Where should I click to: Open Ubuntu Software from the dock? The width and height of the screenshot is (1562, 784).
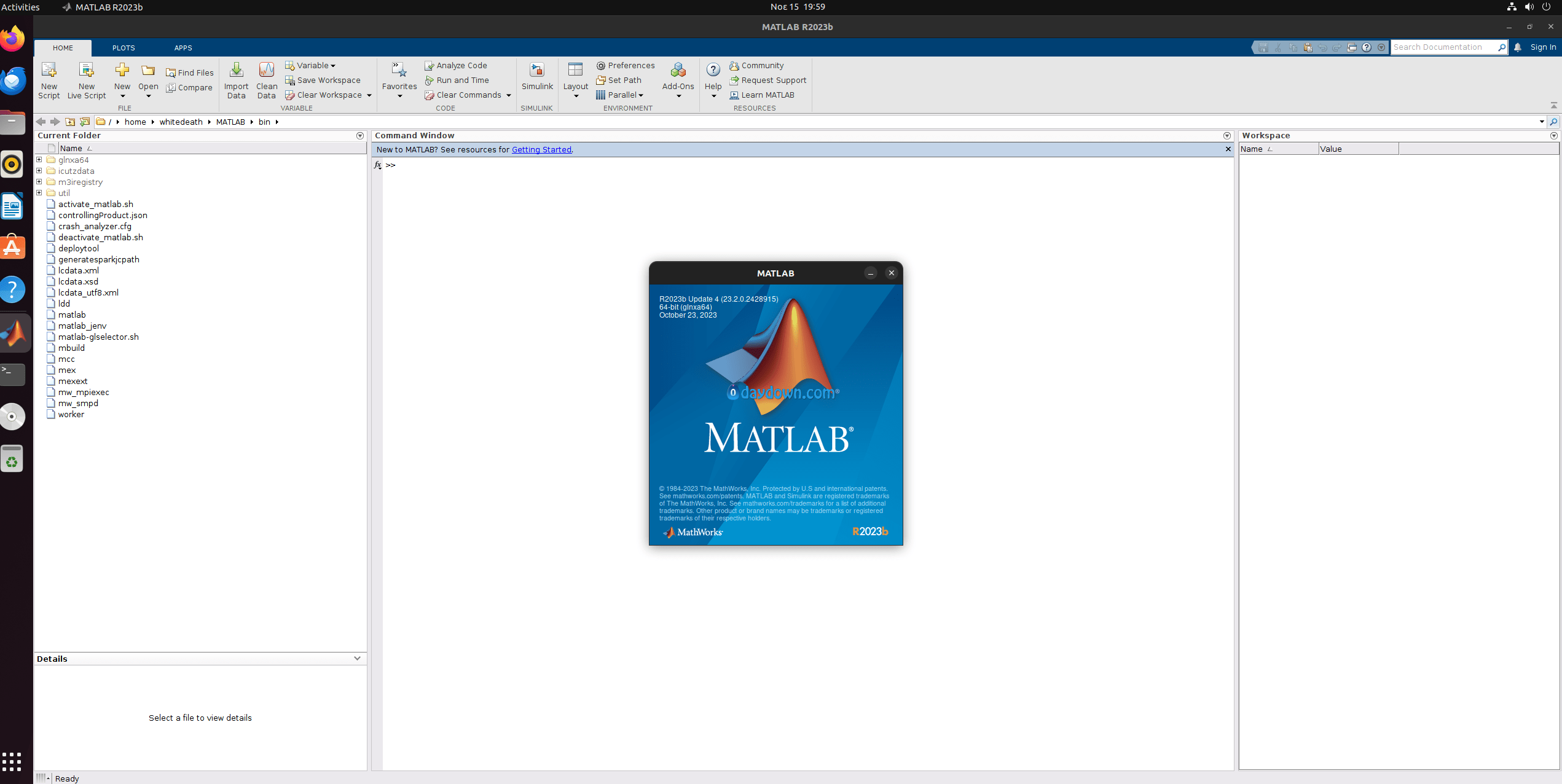coord(12,248)
